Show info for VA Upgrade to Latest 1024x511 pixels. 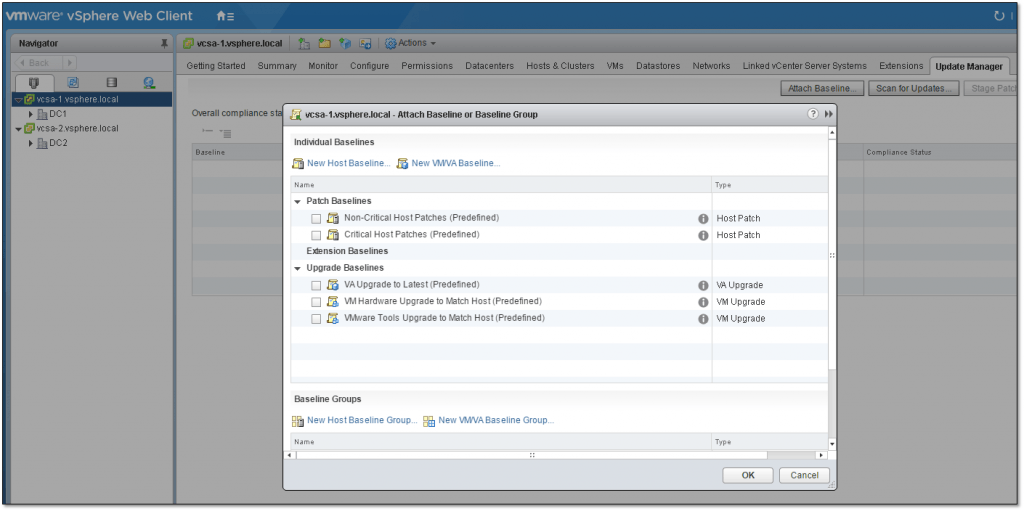click(703, 286)
